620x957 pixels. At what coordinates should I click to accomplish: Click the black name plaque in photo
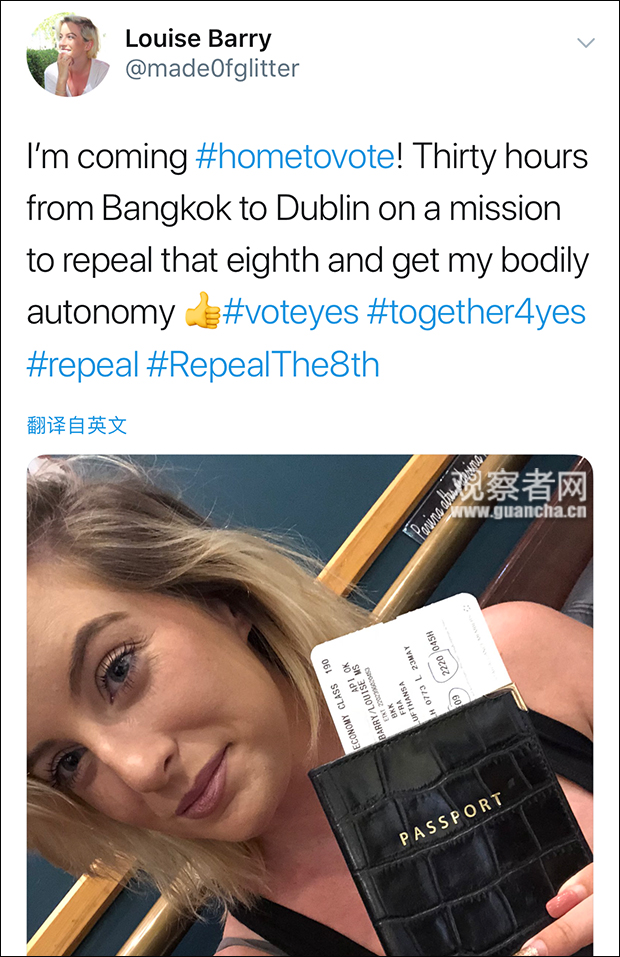pos(445,498)
